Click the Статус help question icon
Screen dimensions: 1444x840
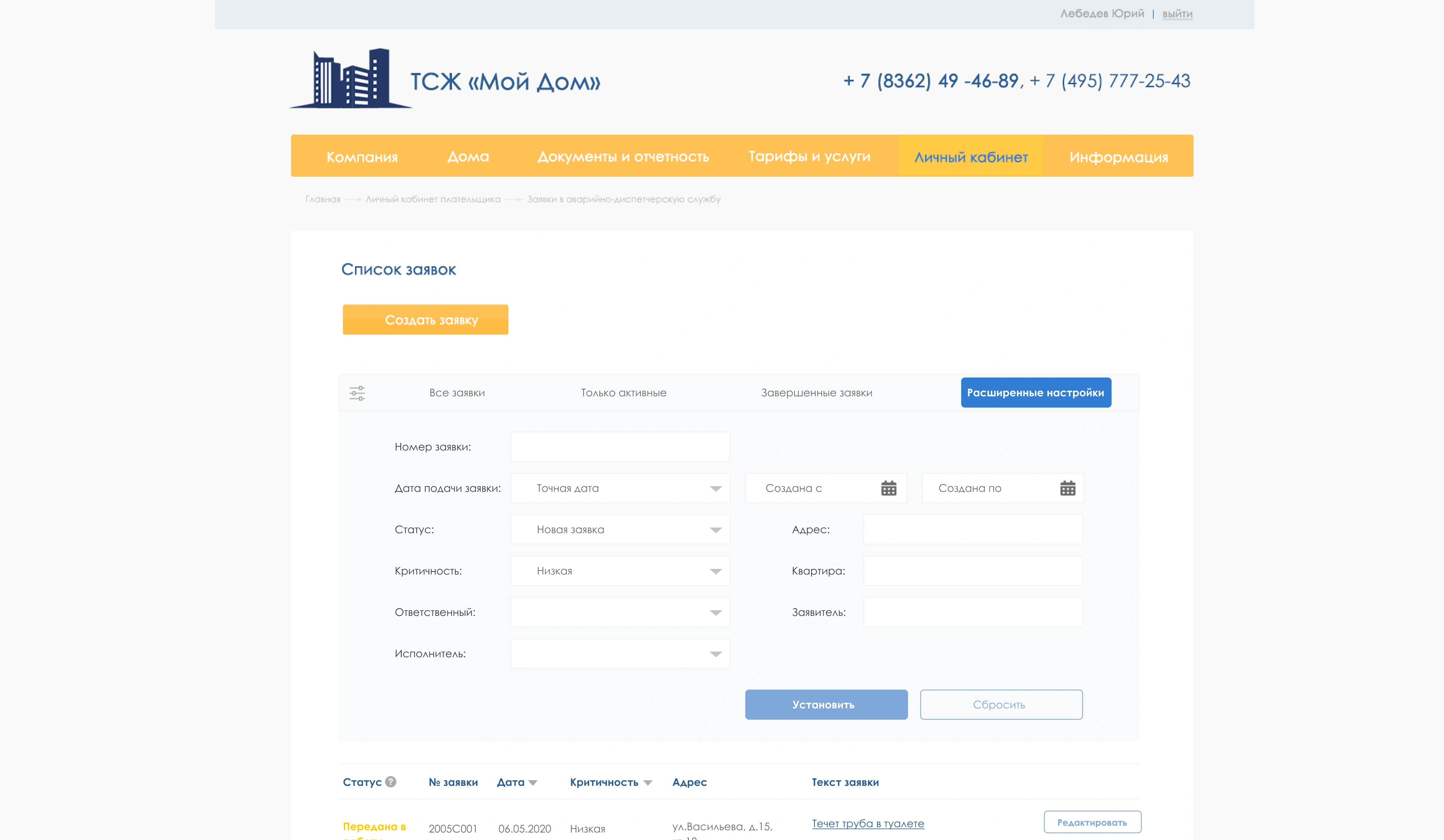[391, 782]
